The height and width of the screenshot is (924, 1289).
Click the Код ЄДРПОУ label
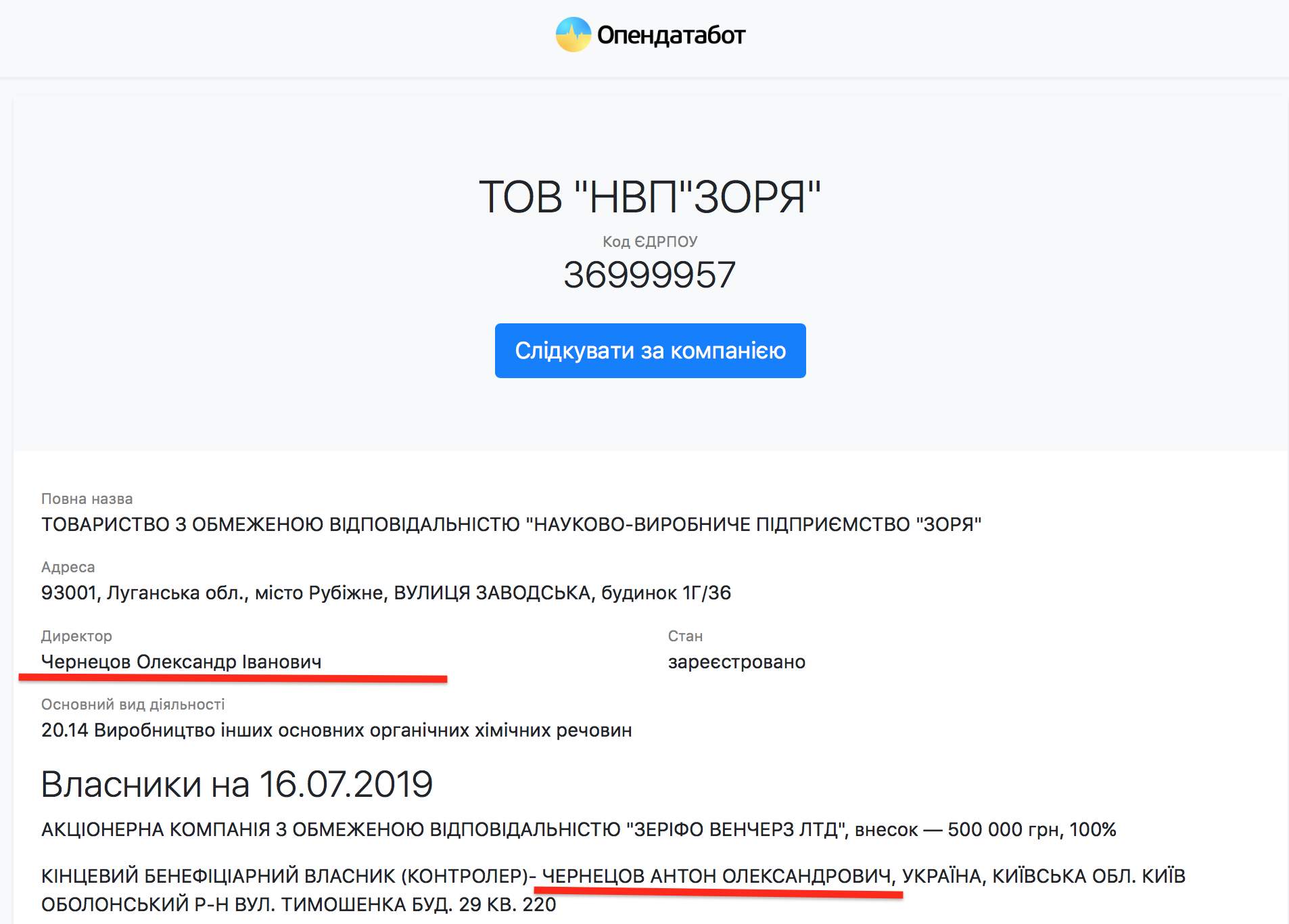point(650,241)
